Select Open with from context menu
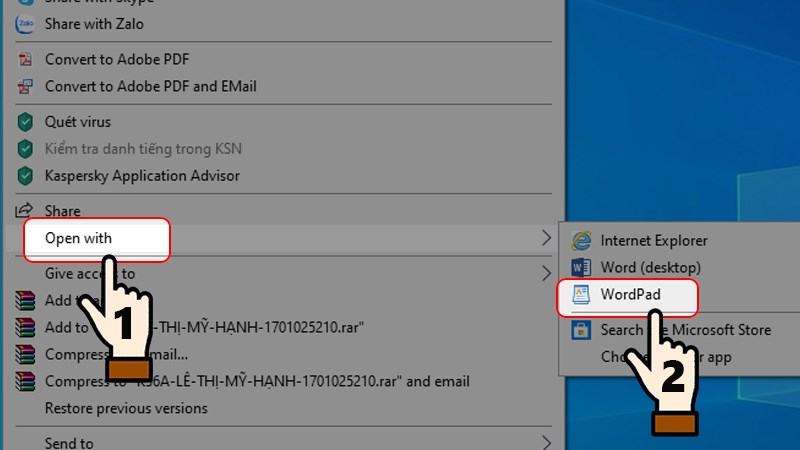 [79, 238]
